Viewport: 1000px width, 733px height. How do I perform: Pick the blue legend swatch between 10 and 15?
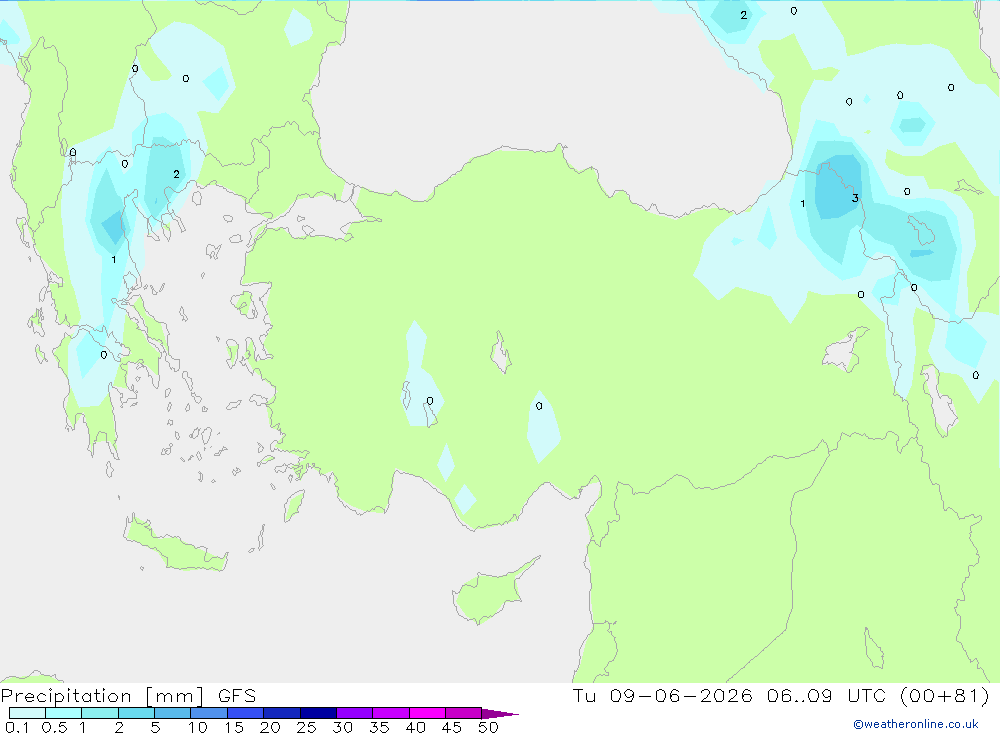click(x=209, y=713)
